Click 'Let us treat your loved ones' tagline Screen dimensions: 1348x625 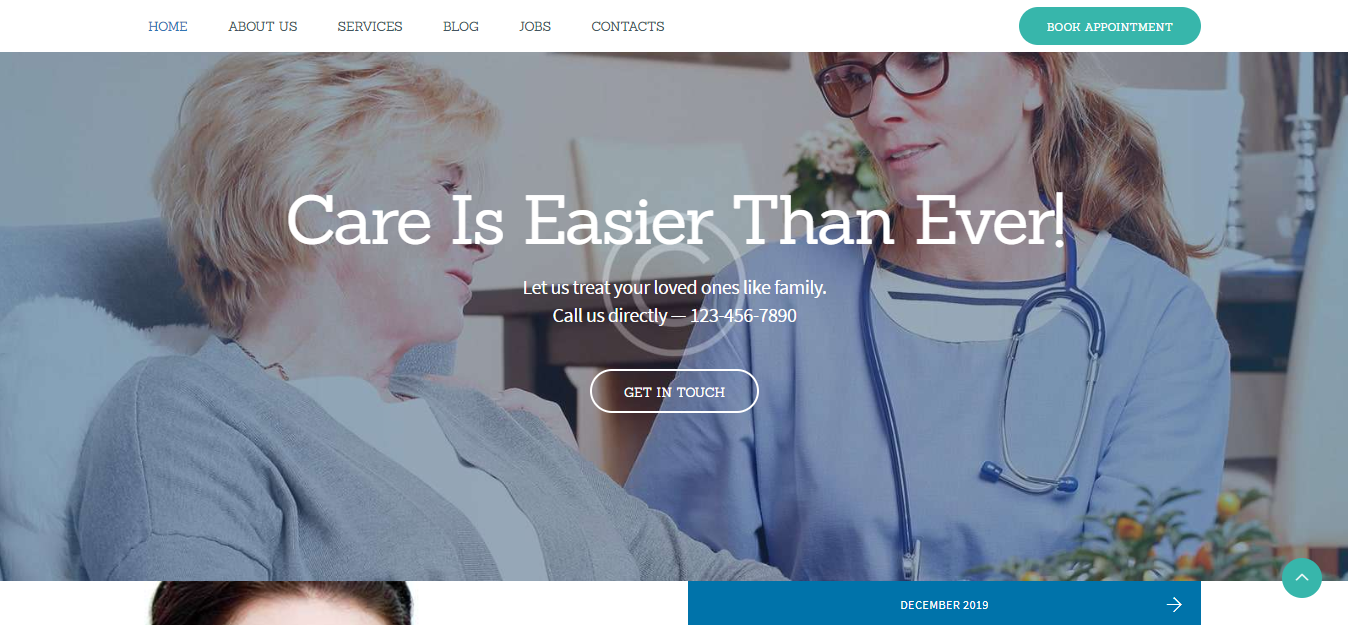pyautogui.click(x=675, y=288)
